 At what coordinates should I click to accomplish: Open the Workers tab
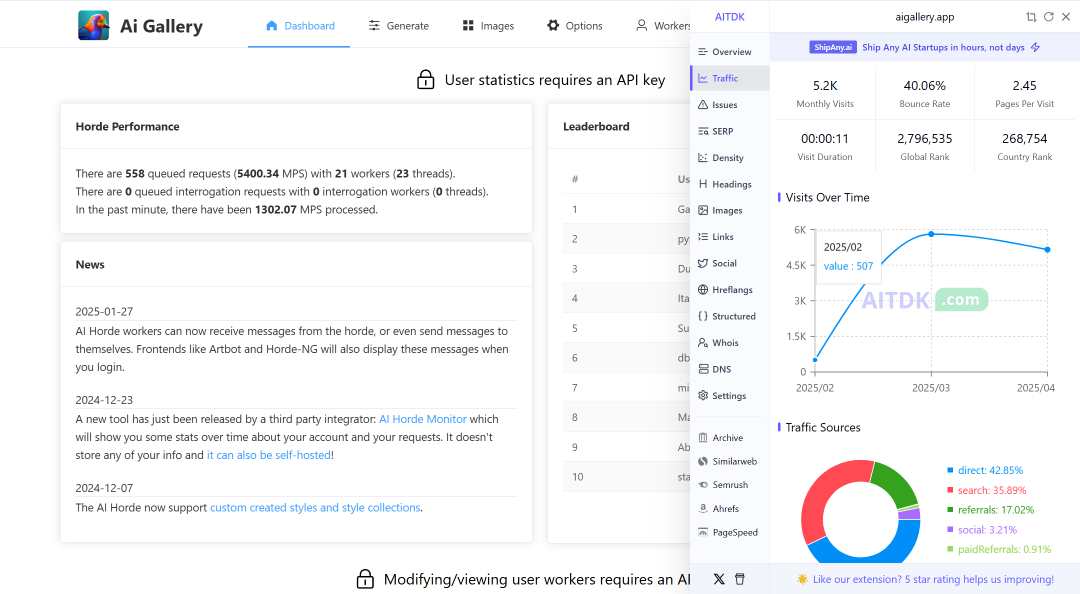[663, 25]
